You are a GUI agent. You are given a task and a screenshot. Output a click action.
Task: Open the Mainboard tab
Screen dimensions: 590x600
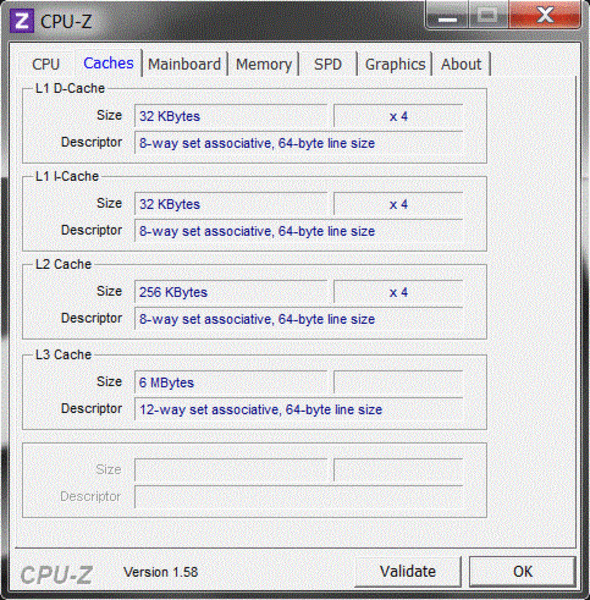(184, 64)
